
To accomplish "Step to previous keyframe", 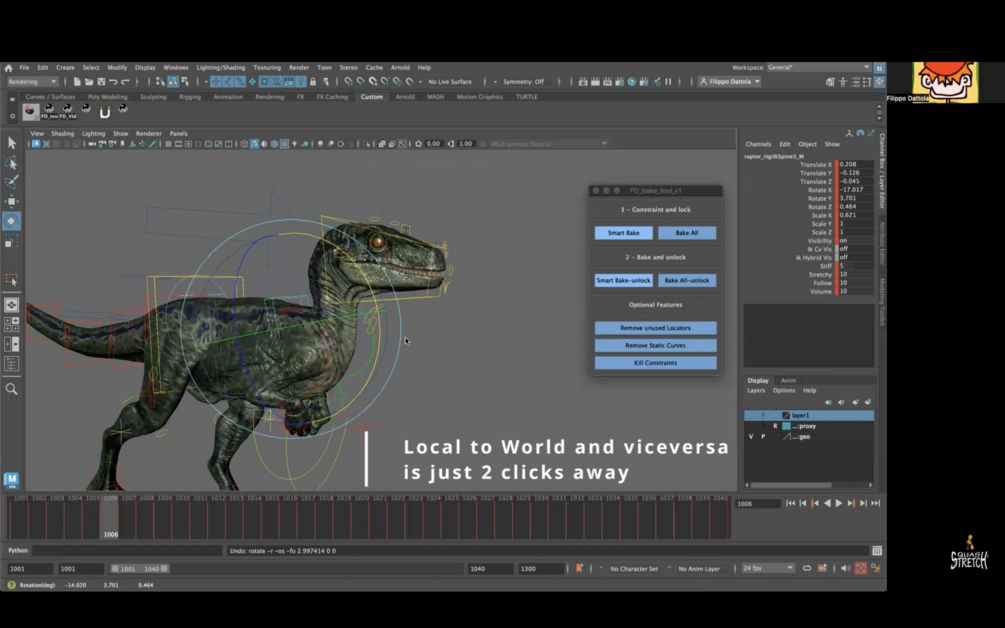I will coord(815,503).
